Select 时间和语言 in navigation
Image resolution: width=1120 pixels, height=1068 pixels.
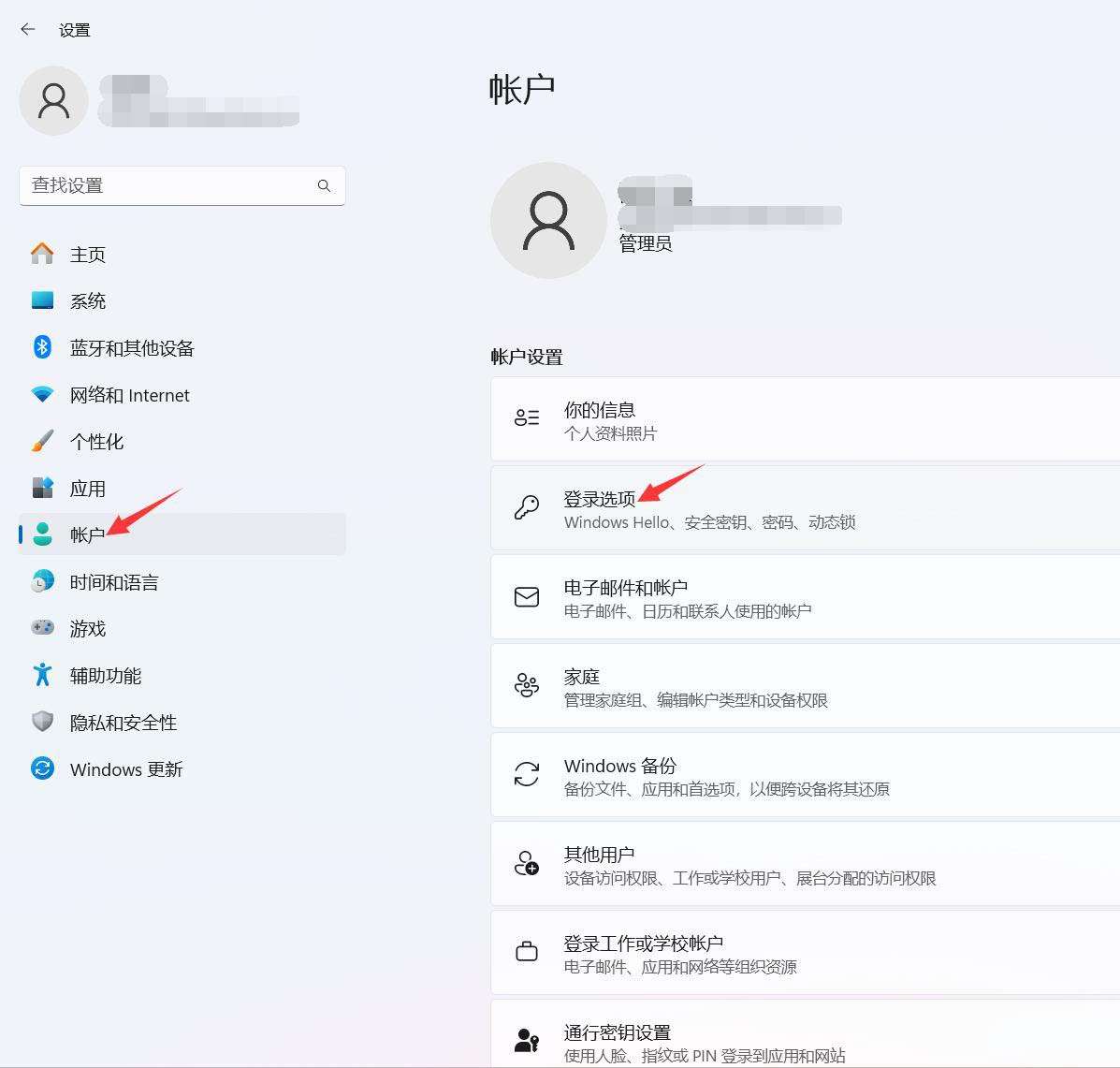113,582
